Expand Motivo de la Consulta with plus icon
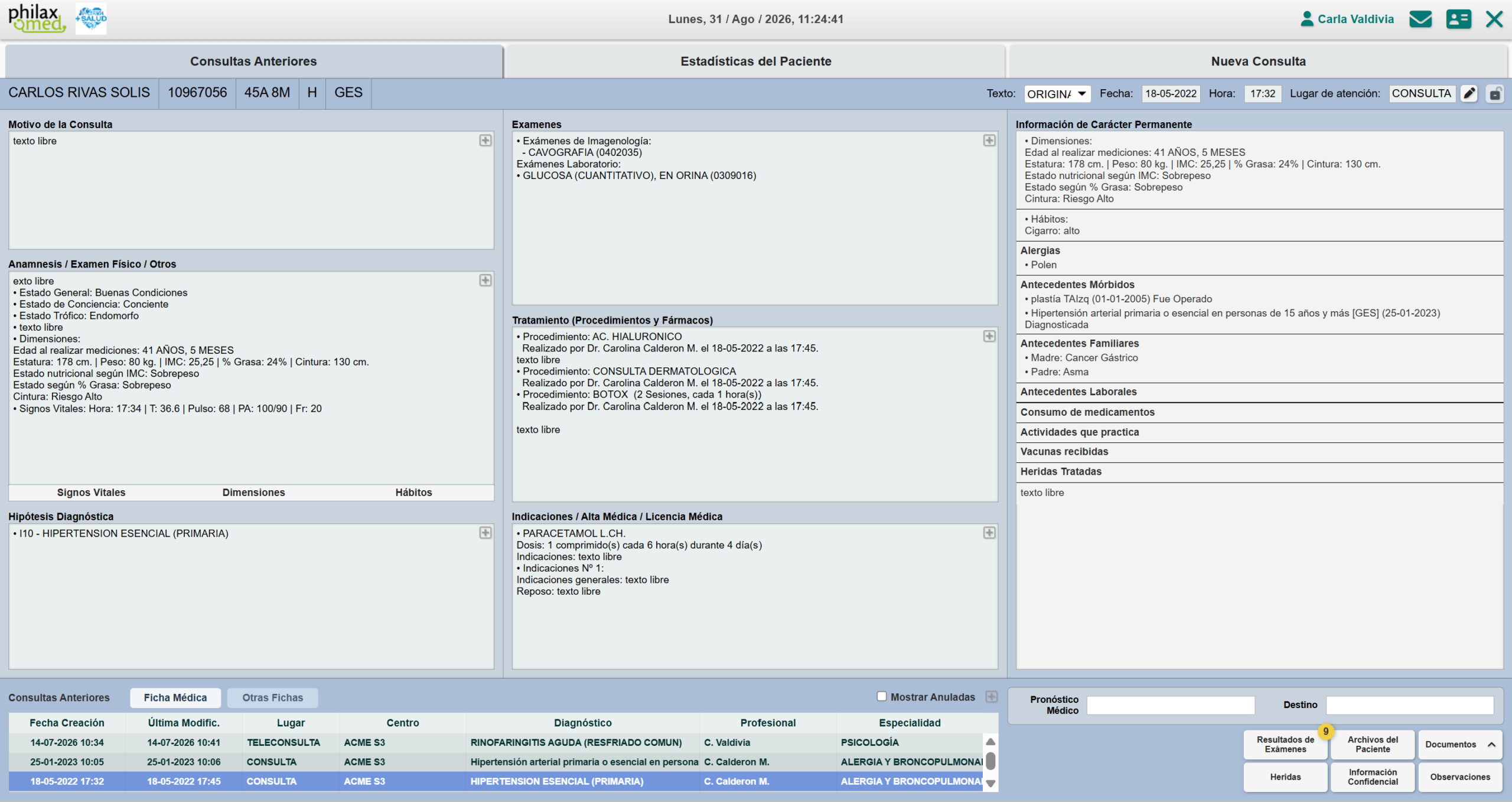The image size is (1512, 802). [x=485, y=141]
